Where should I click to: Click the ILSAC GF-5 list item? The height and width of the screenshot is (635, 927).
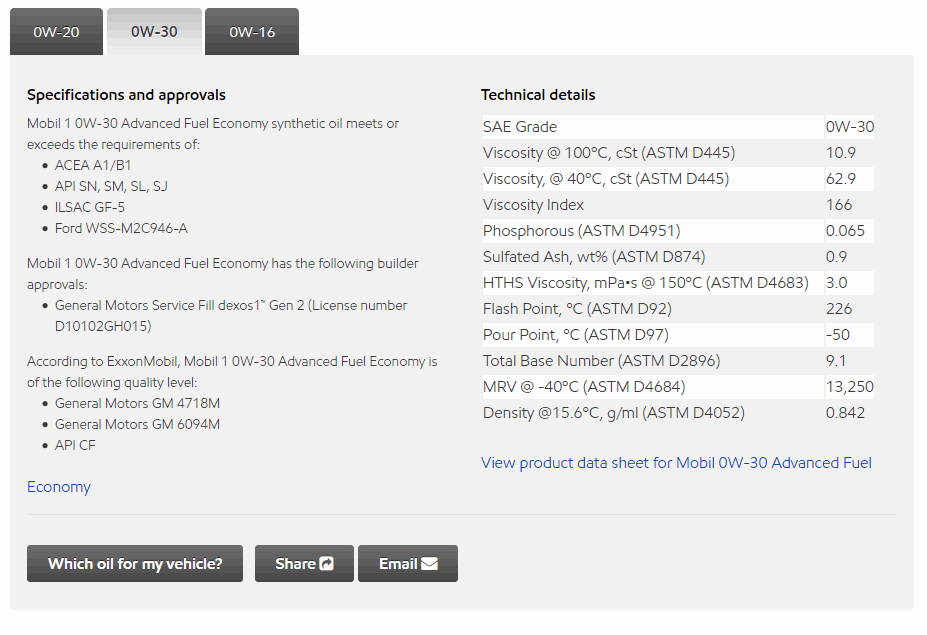[90, 207]
